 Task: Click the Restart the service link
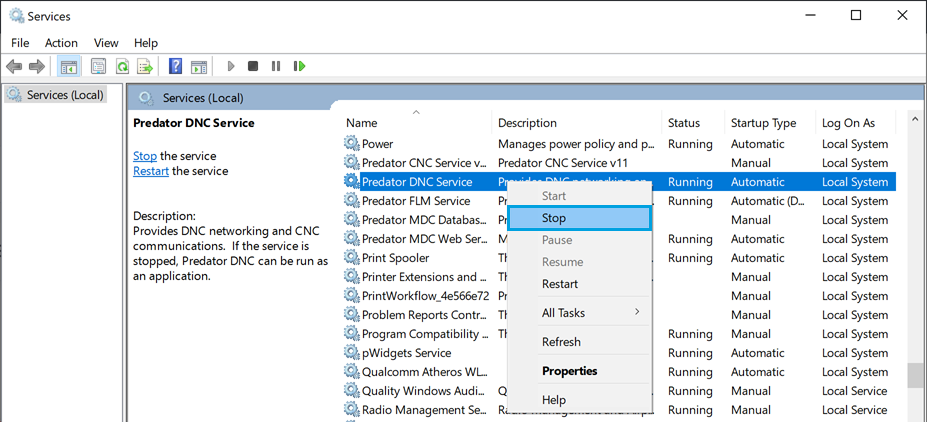pyautogui.click(x=151, y=171)
